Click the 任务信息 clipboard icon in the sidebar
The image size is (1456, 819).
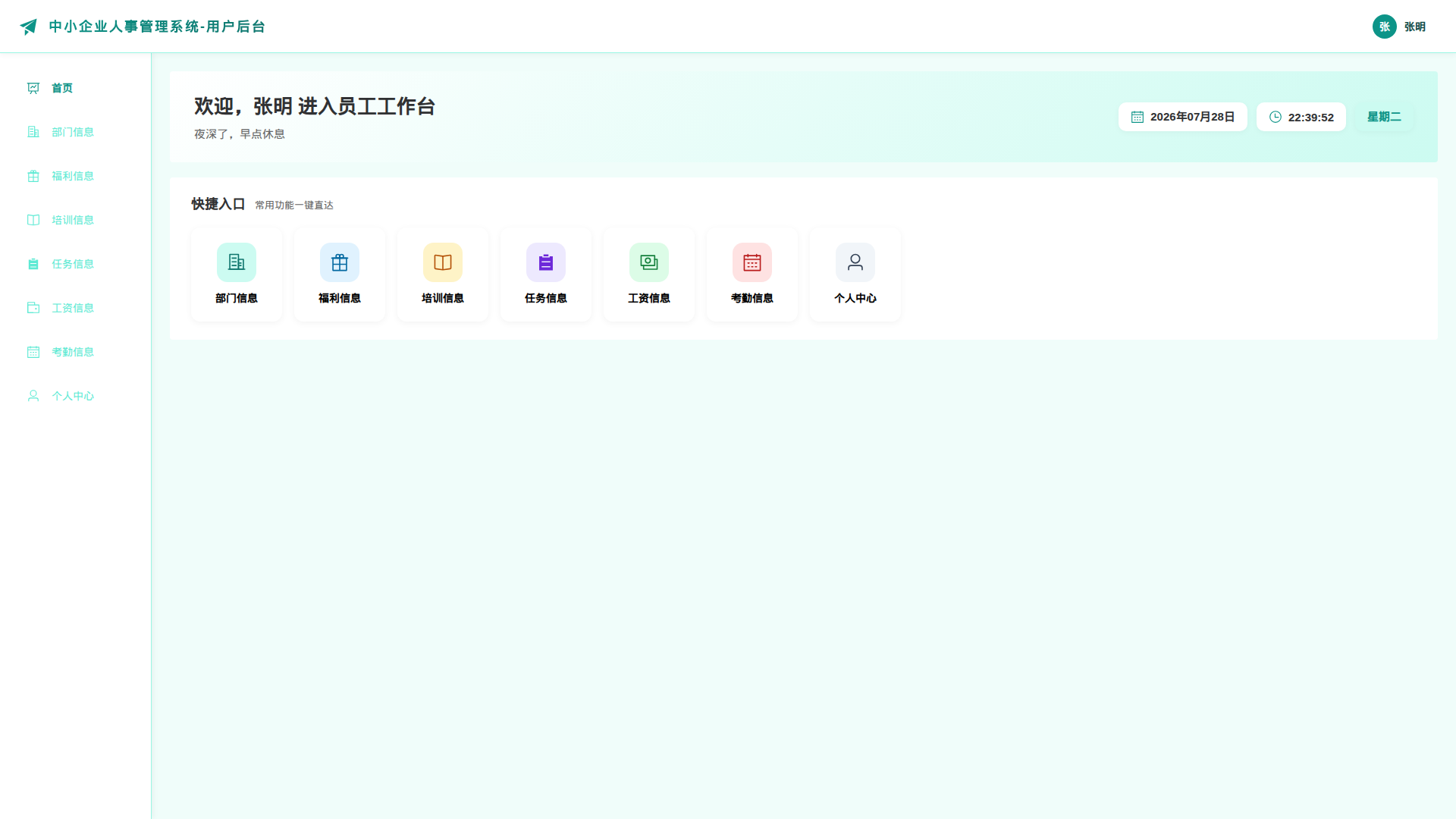click(x=33, y=264)
